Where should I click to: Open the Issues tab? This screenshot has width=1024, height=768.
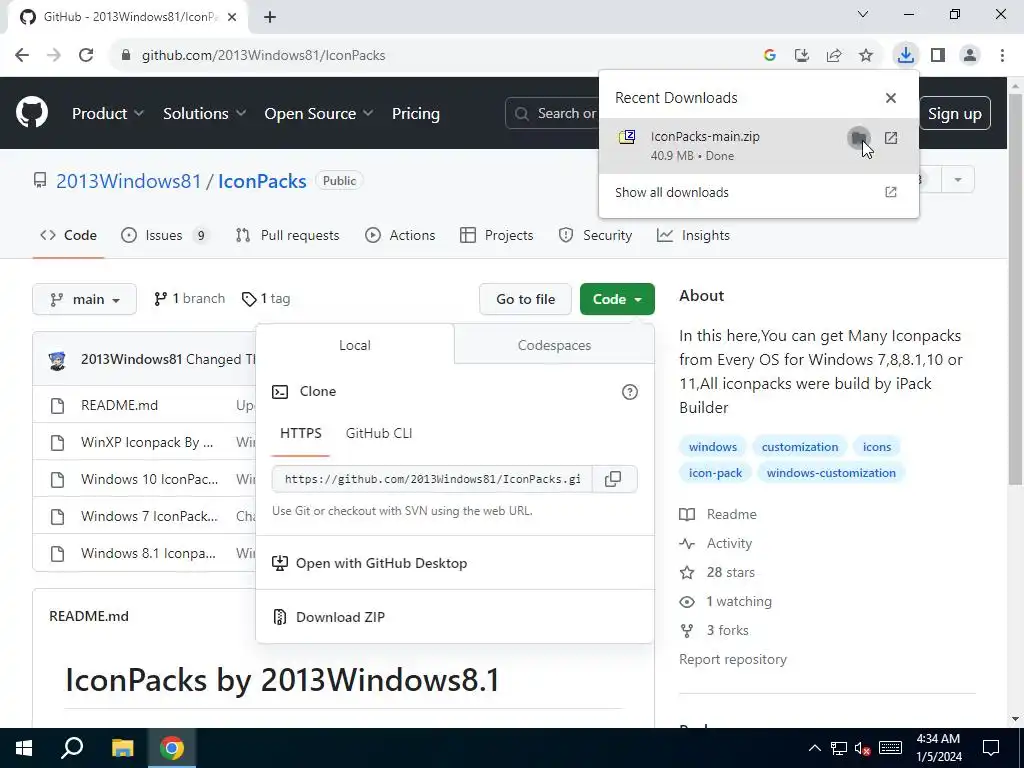(x=165, y=235)
